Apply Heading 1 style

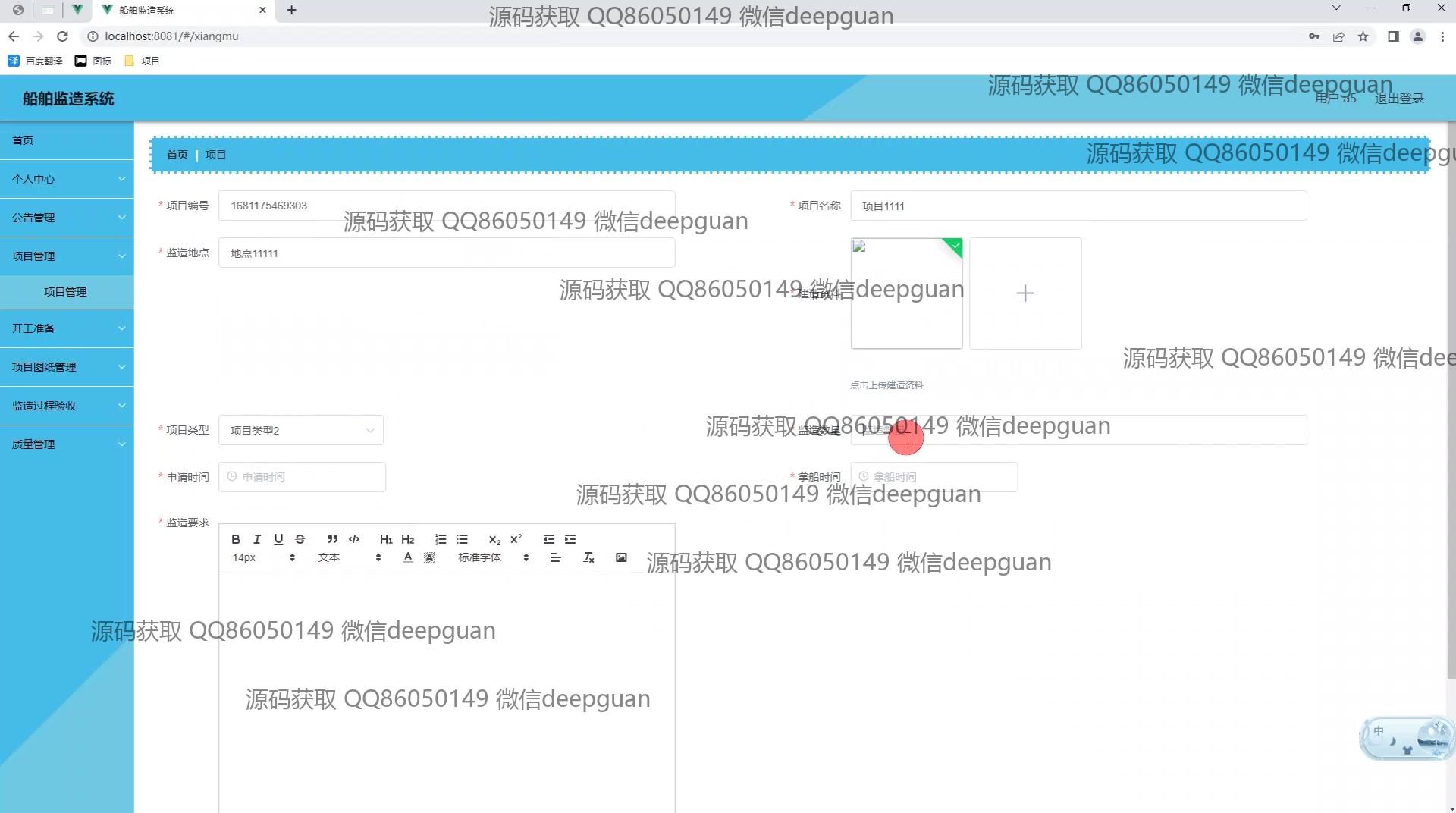tap(386, 539)
